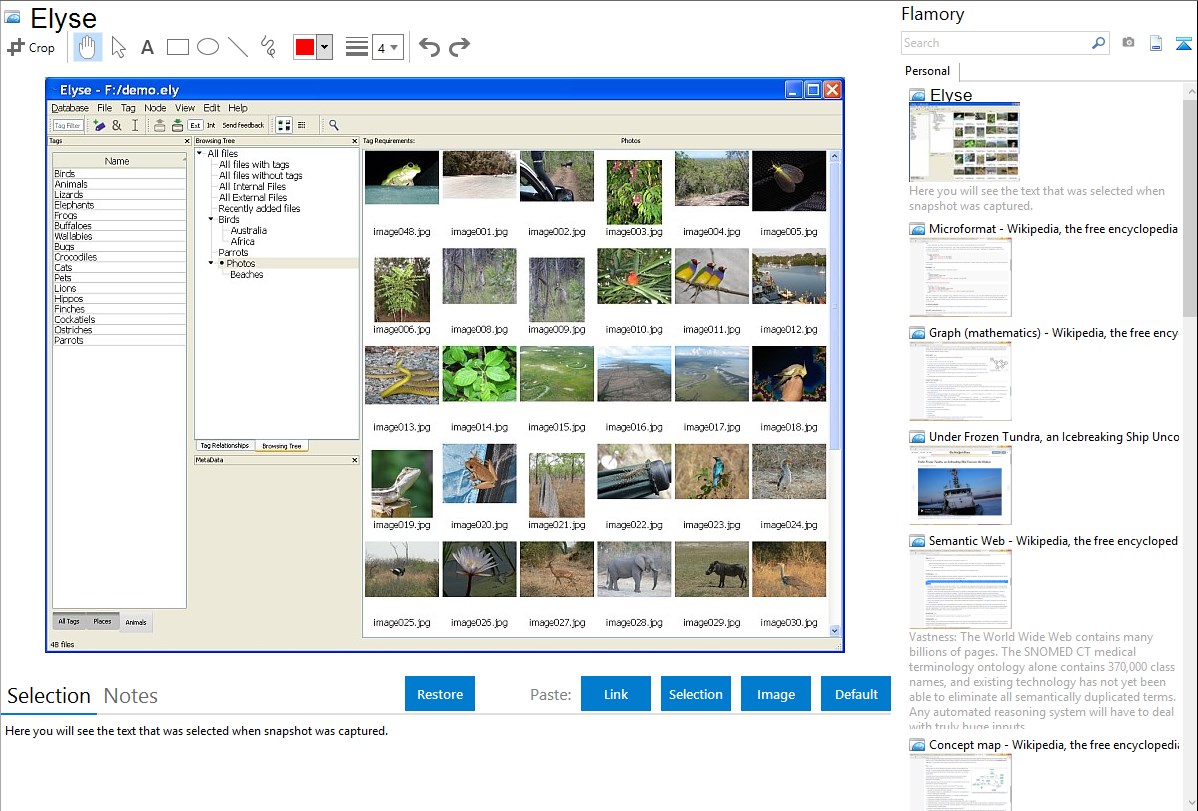This screenshot has height=811, width=1198.
Task: Open the Personal tab
Action: (927, 71)
